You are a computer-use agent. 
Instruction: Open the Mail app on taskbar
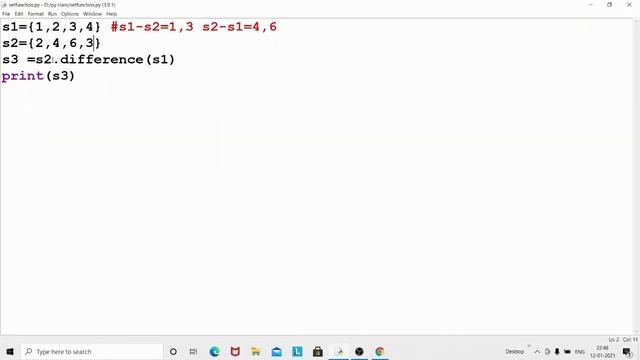pos(277,351)
